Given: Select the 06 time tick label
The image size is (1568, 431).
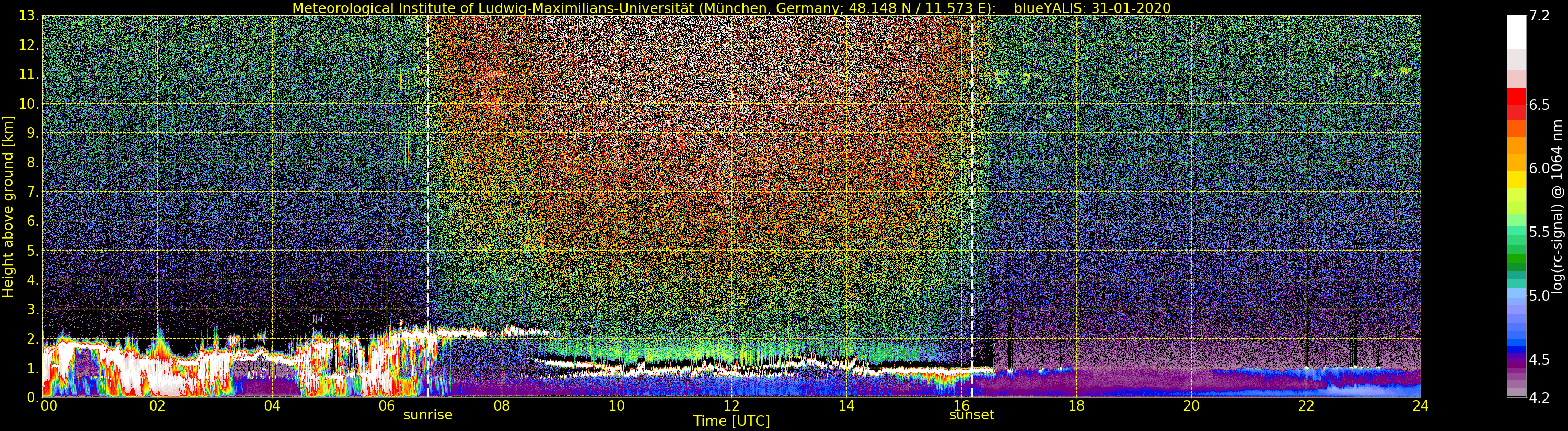Looking at the screenshot, I should click(387, 406).
